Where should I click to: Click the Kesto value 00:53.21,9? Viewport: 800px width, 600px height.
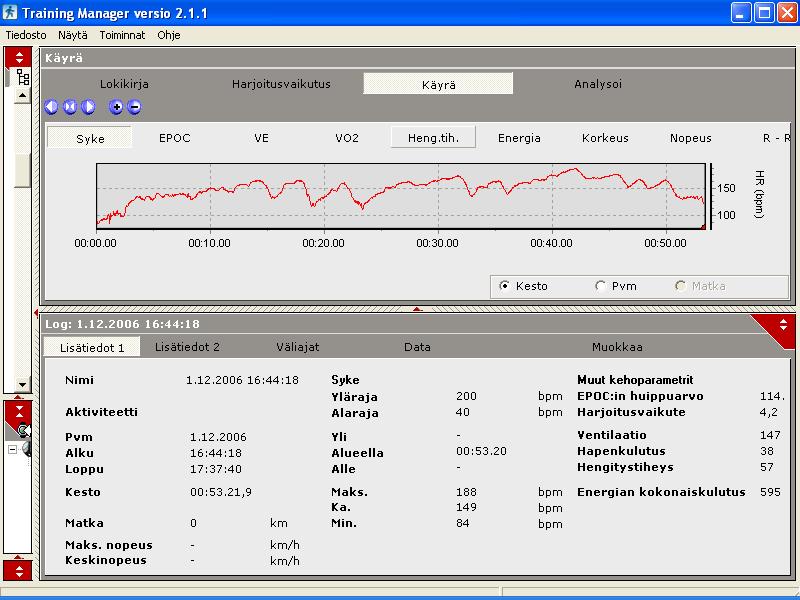tap(221, 492)
